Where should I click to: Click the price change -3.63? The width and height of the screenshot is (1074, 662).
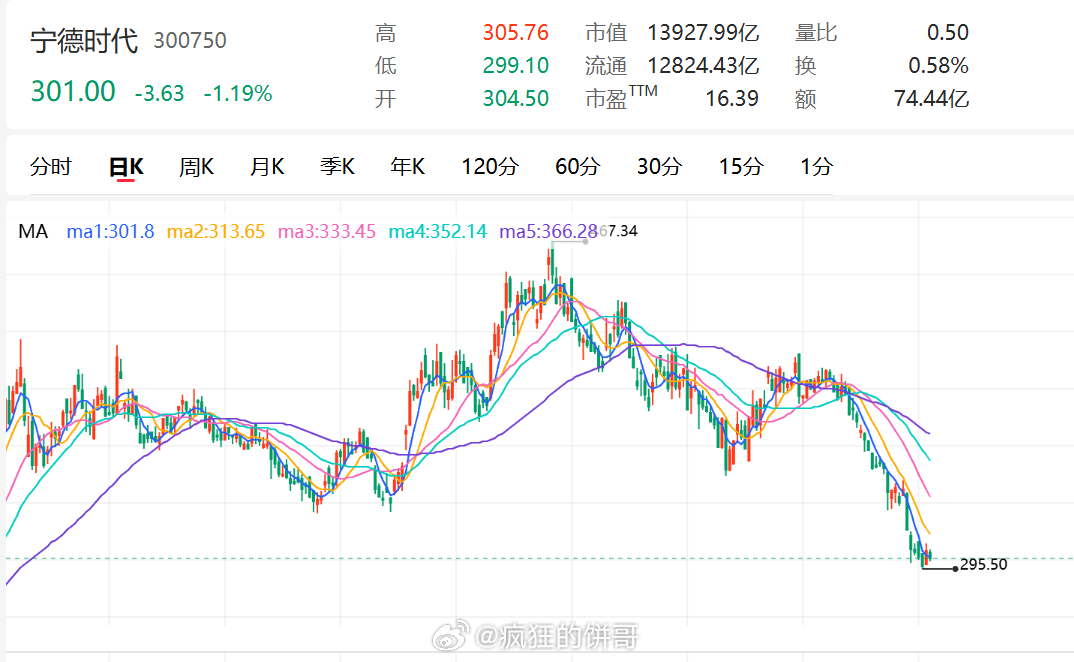pos(160,93)
